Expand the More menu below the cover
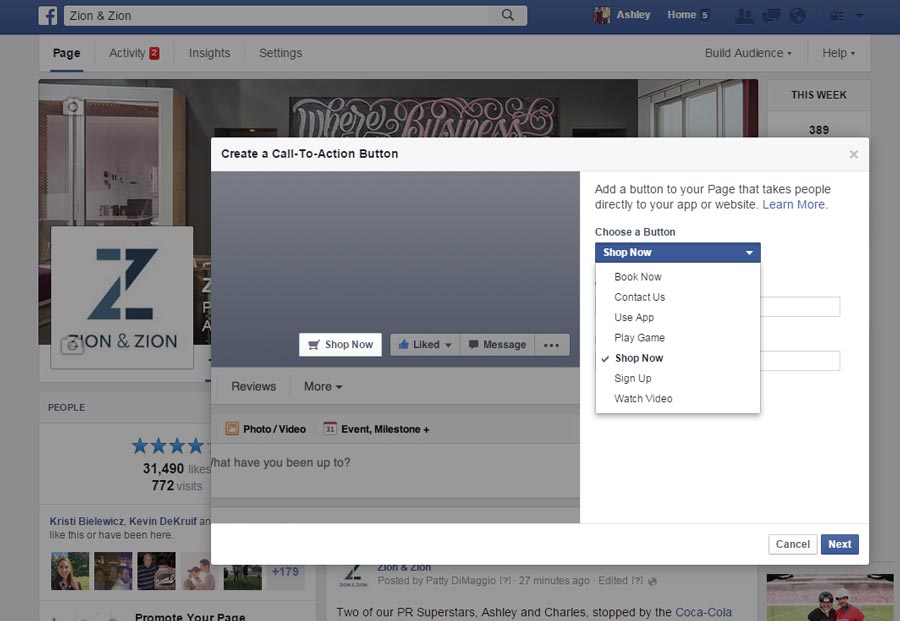This screenshot has height=621, width=900. click(322, 386)
